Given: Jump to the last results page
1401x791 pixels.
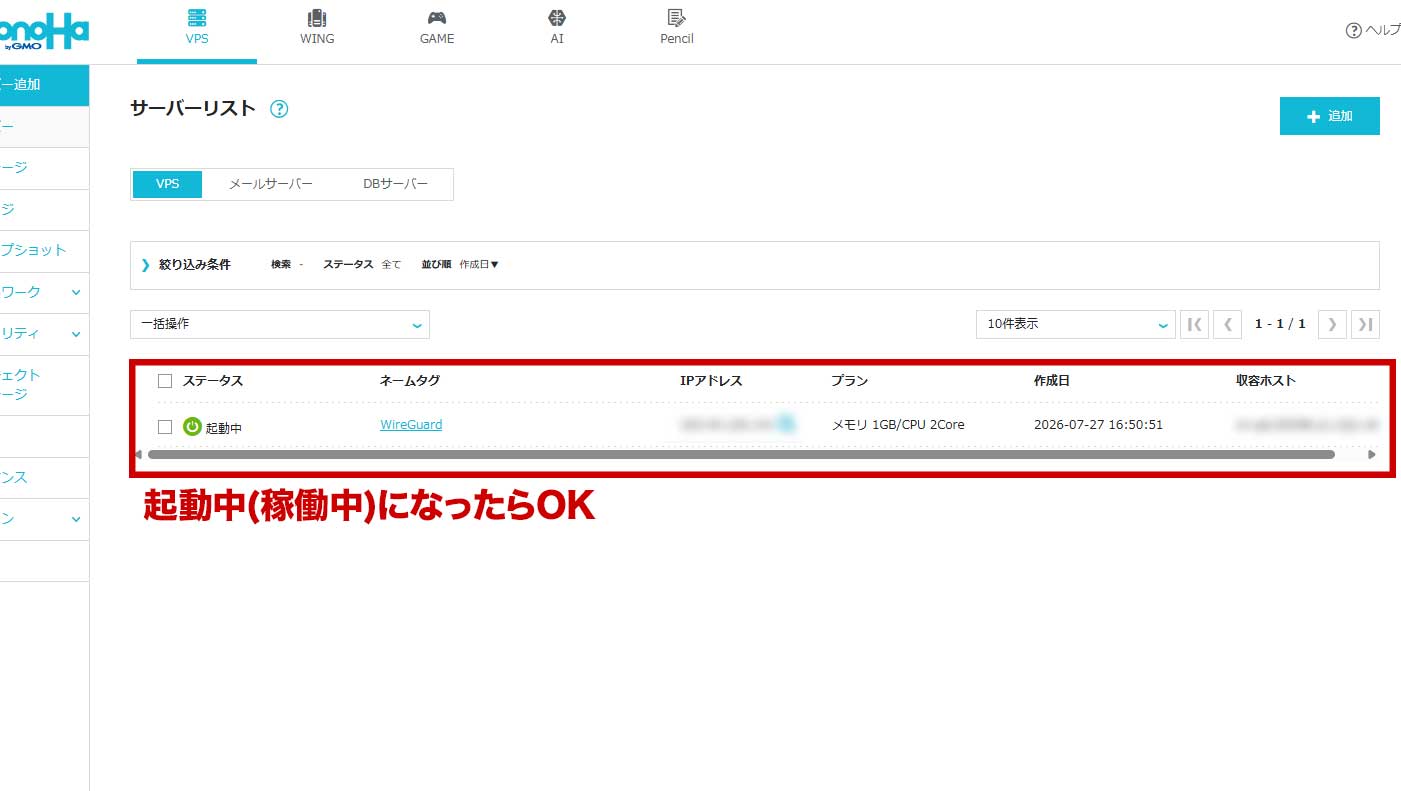Looking at the screenshot, I should [1365, 324].
